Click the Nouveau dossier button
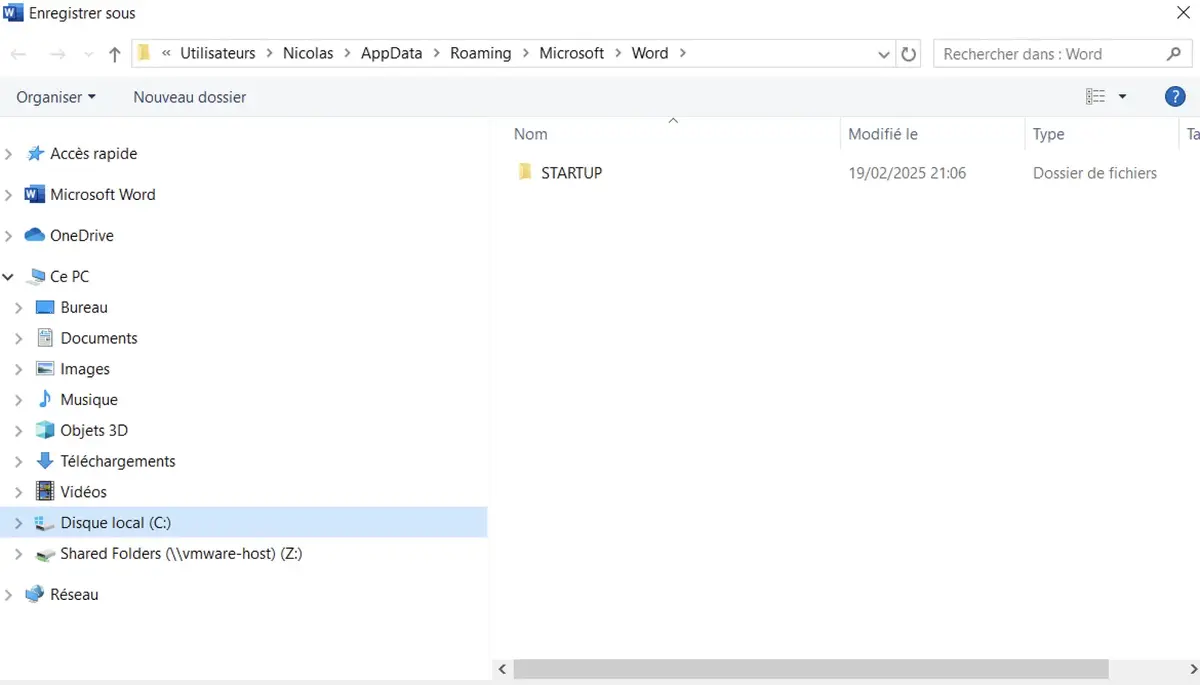Image resolution: width=1200 pixels, height=685 pixels. pyautogui.click(x=189, y=96)
